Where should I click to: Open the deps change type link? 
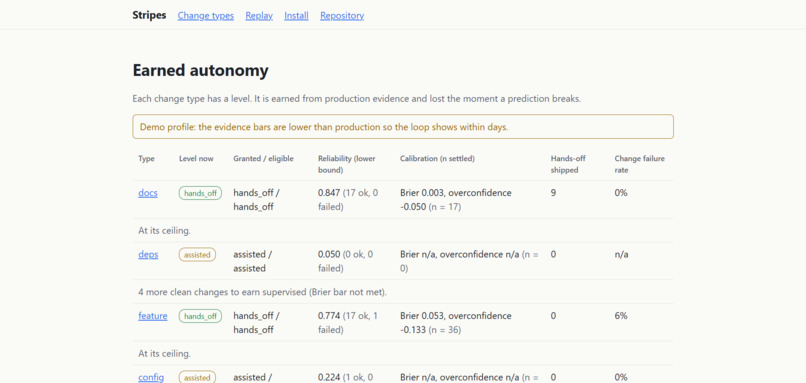[x=148, y=254]
